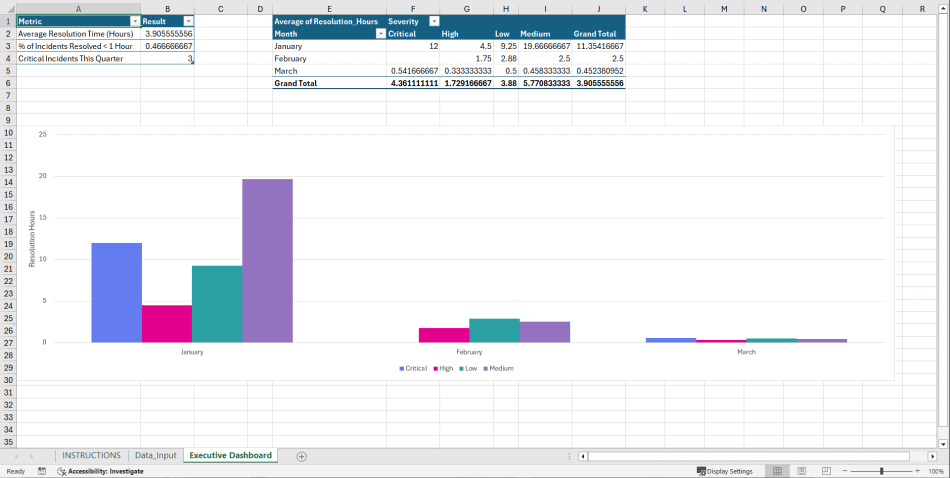Image resolution: width=950 pixels, height=478 pixels.
Task: Select the purple Medium bar for January
Action: coord(267,260)
